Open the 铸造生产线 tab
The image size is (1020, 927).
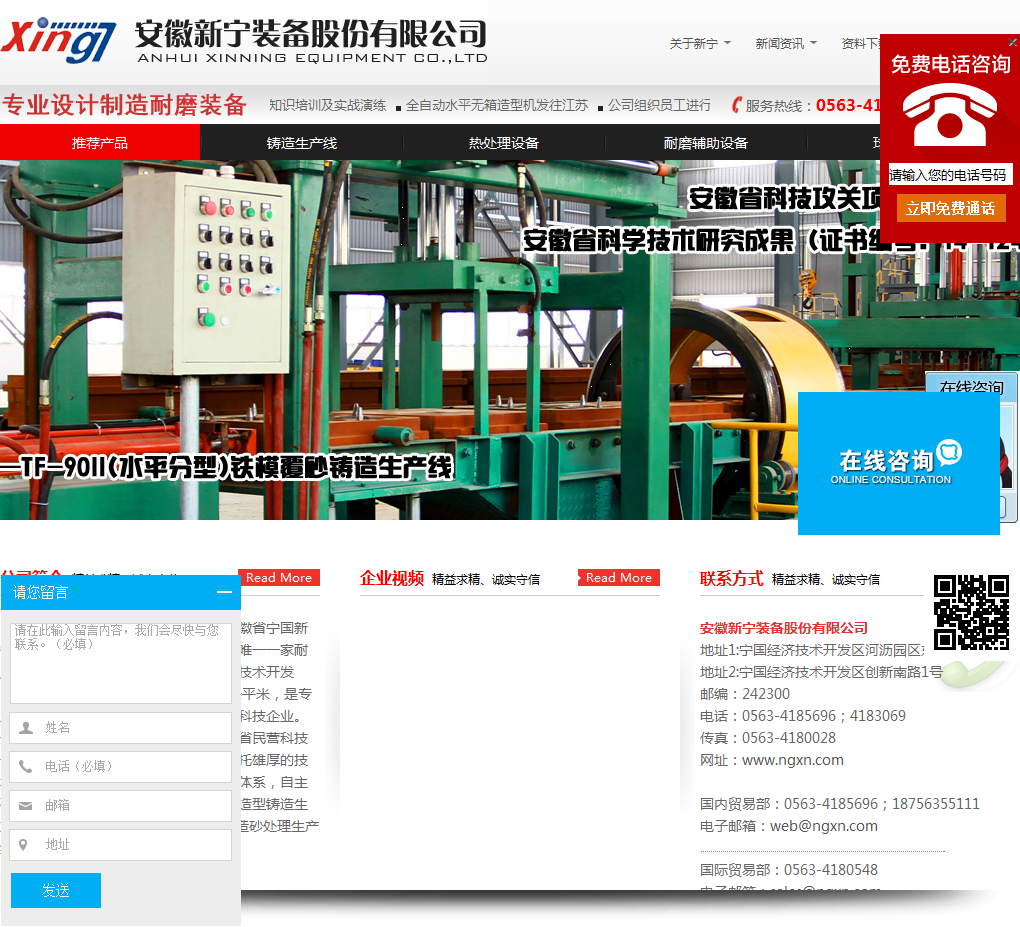302,142
